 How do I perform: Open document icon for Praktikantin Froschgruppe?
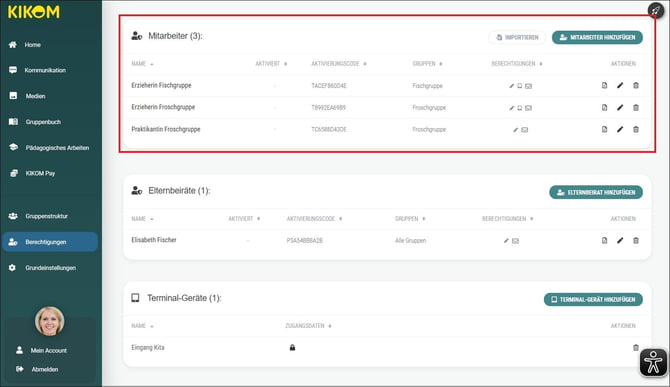click(604, 129)
